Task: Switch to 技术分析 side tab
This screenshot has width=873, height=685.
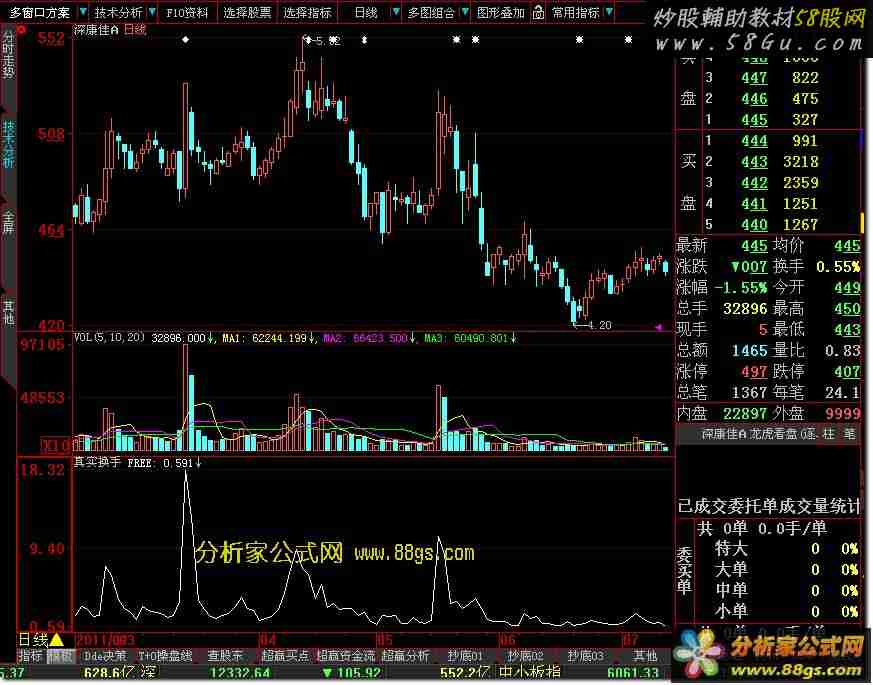Action: tap(8, 144)
